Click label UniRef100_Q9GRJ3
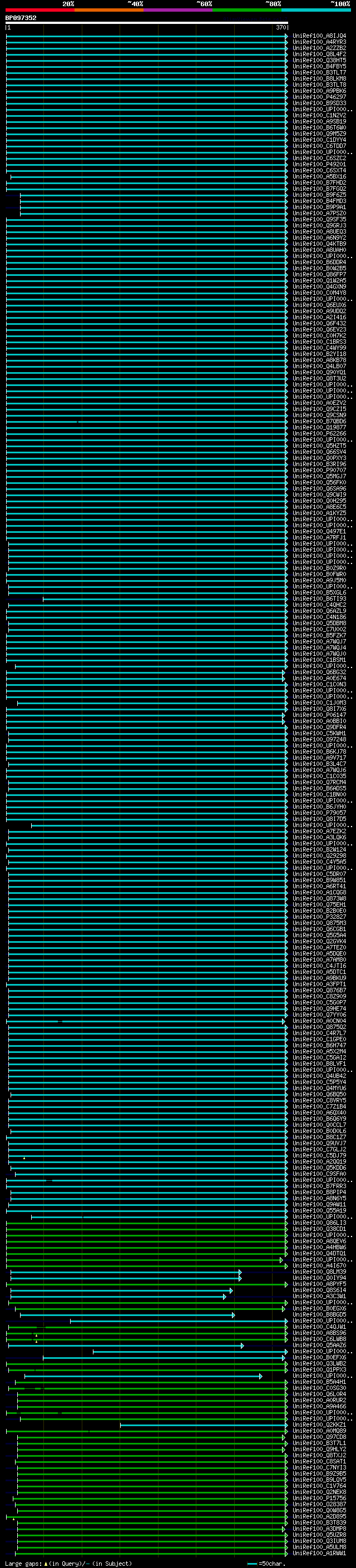Screen dimensions: 356x1568 pos(319,225)
